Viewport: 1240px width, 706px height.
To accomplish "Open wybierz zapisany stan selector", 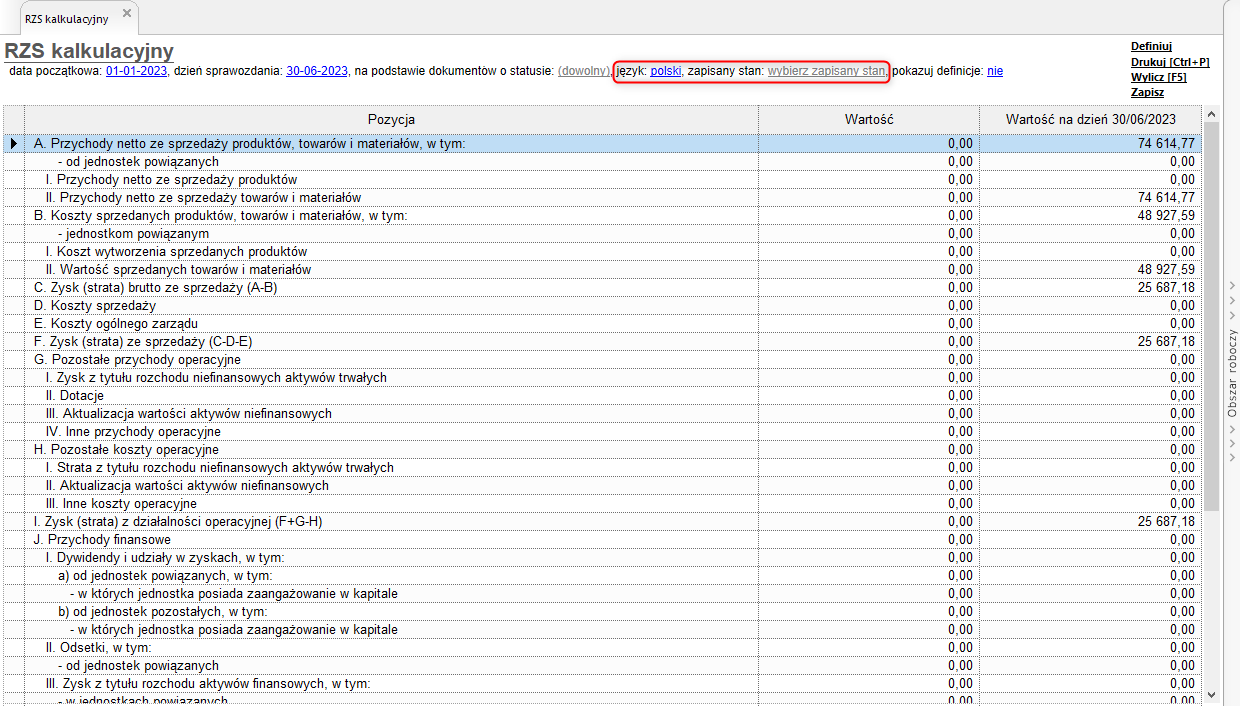I will coord(826,71).
